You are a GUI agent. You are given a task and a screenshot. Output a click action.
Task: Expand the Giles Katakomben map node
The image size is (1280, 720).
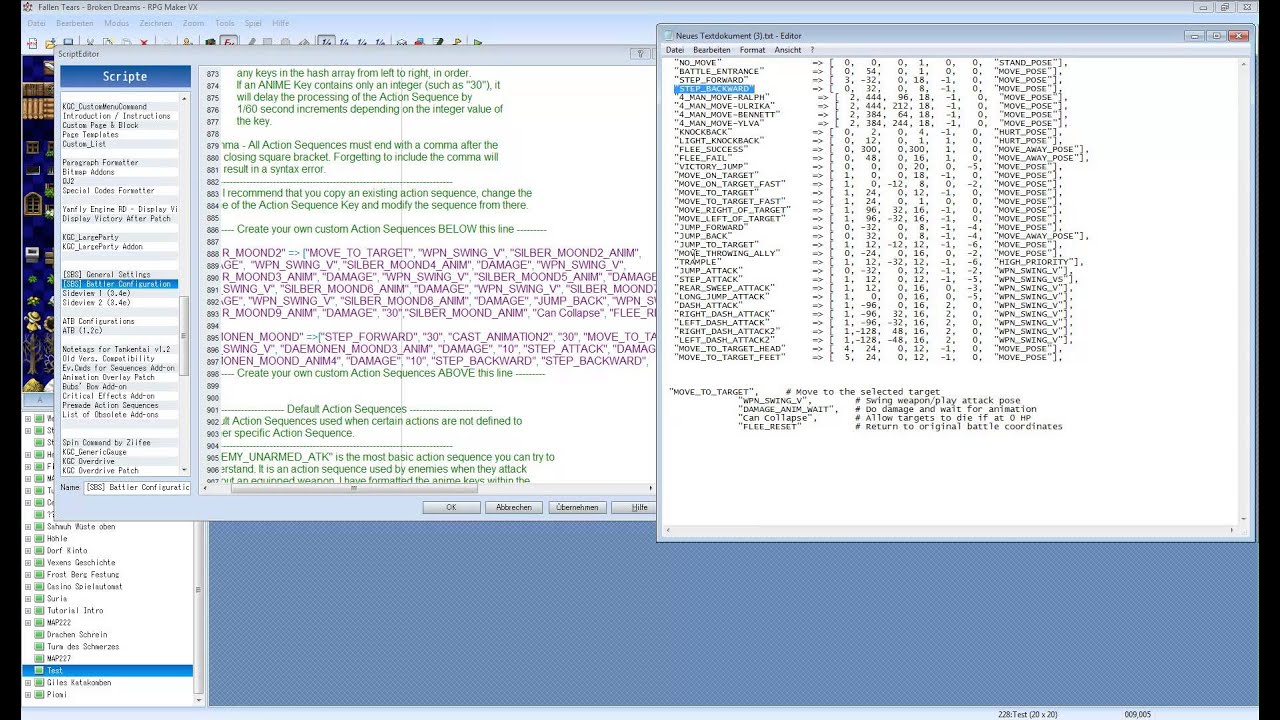(29, 682)
